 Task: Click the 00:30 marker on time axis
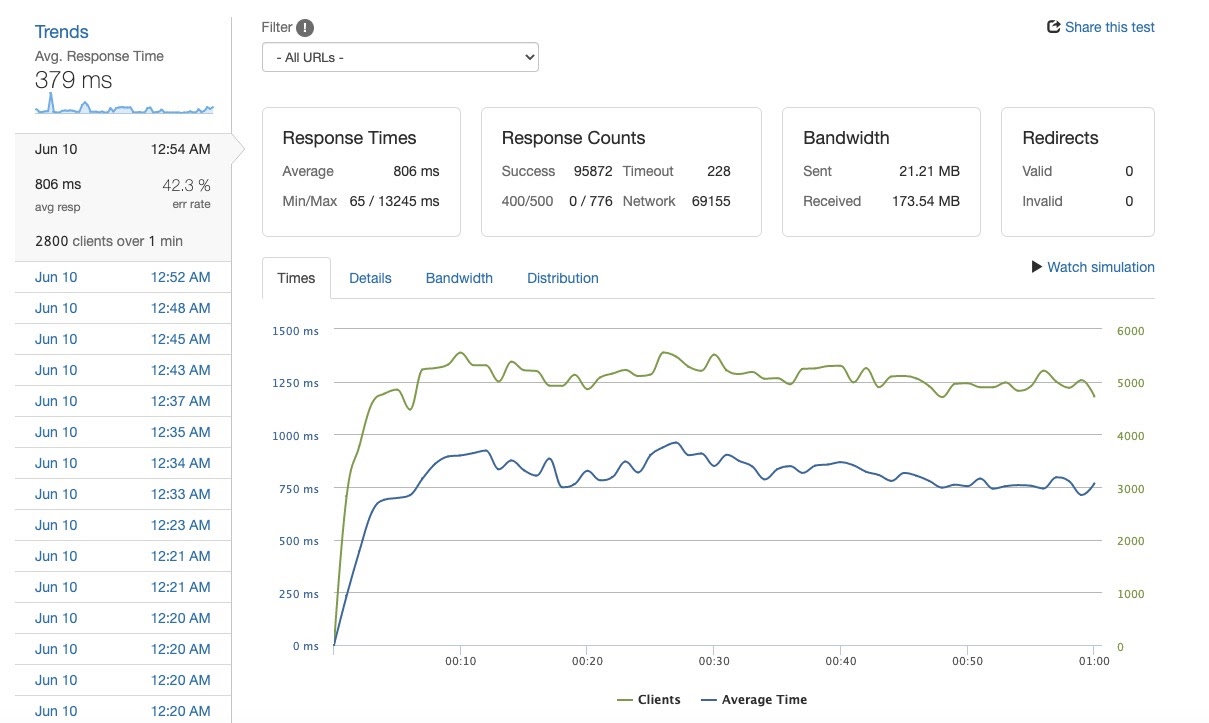tap(713, 662)
